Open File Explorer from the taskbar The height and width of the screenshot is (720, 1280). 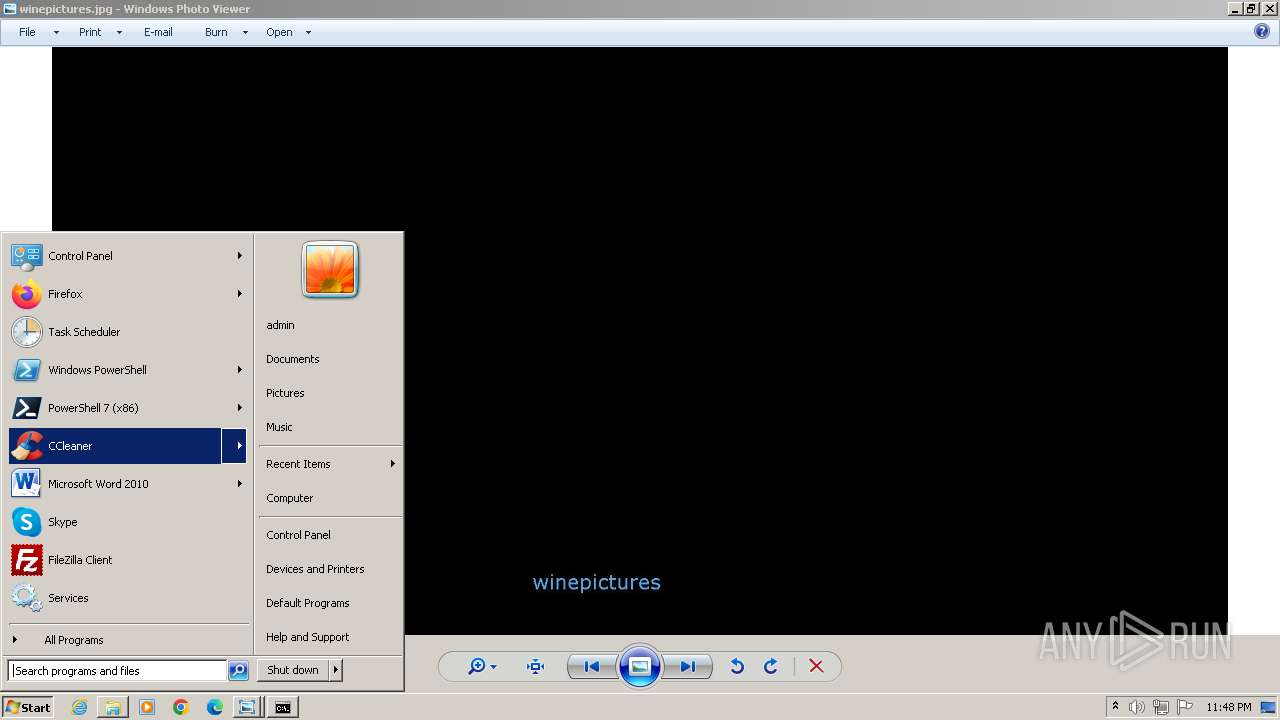[113, 707]
